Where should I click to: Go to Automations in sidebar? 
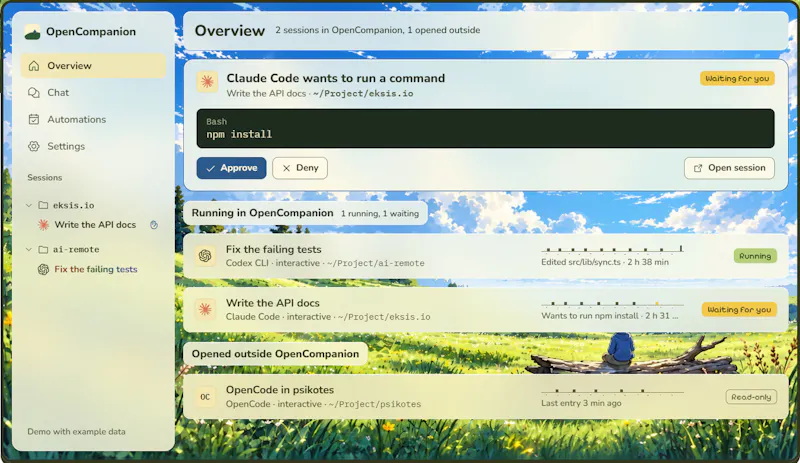coord(93,119)
